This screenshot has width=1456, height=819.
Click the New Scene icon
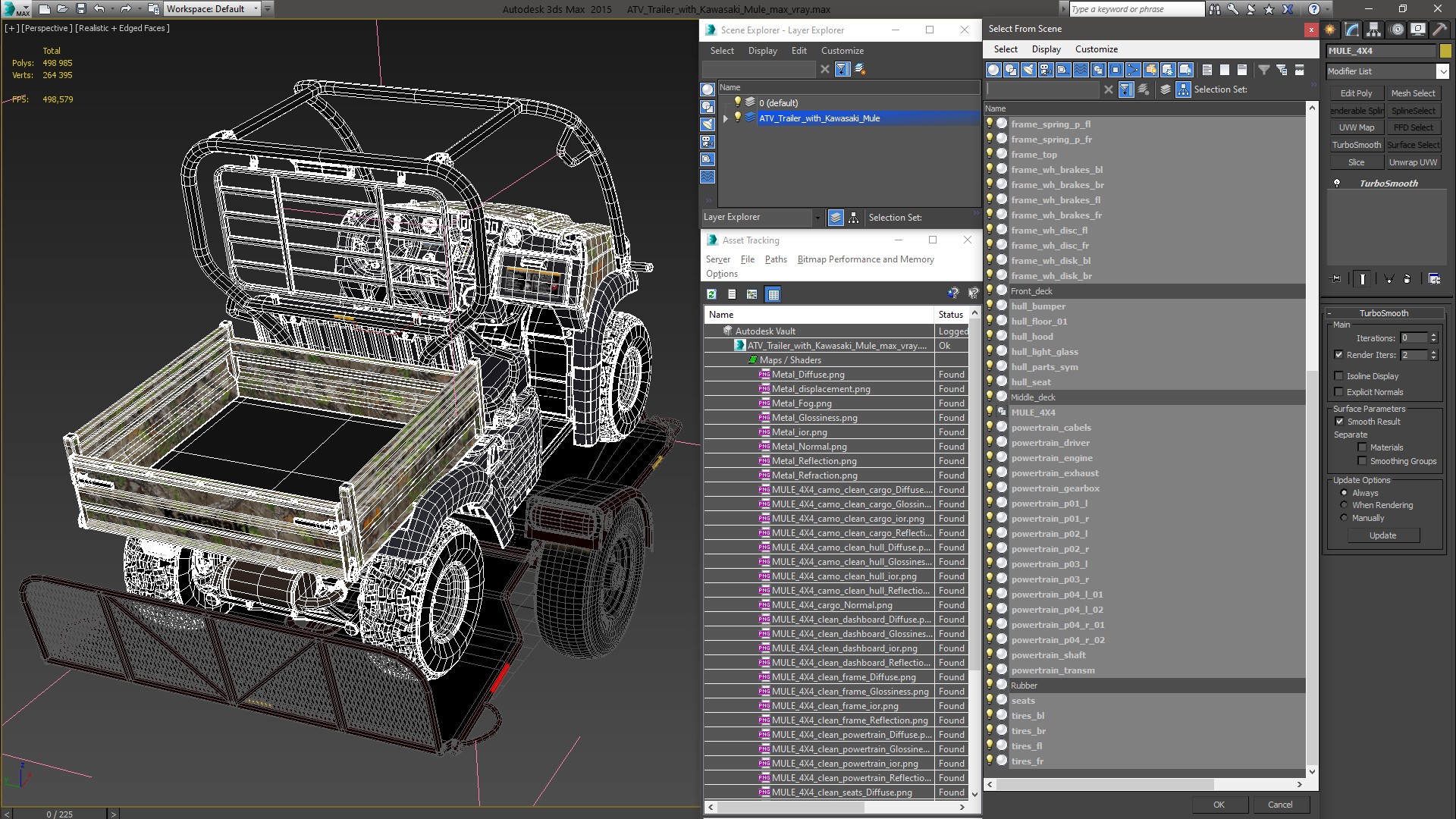44,9
